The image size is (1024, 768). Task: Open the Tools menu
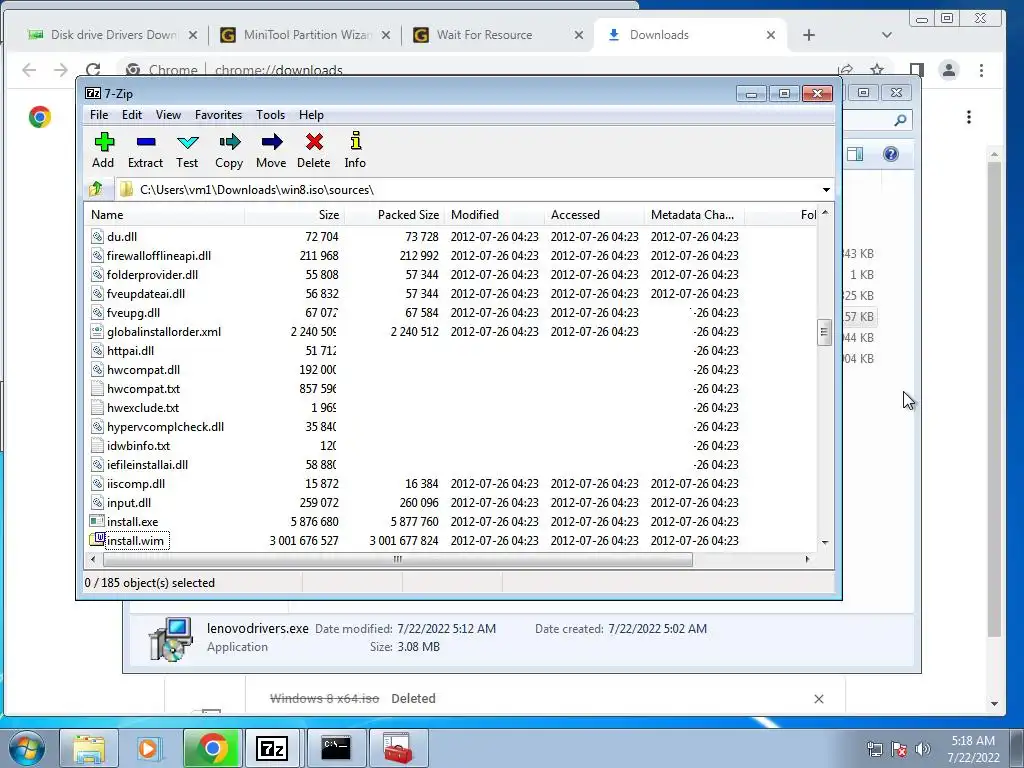point(270,115)
